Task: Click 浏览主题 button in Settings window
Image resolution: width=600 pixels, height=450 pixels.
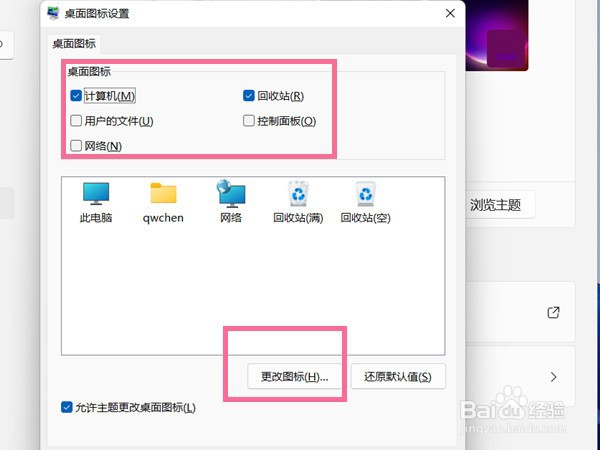Action: pos(495,205)
